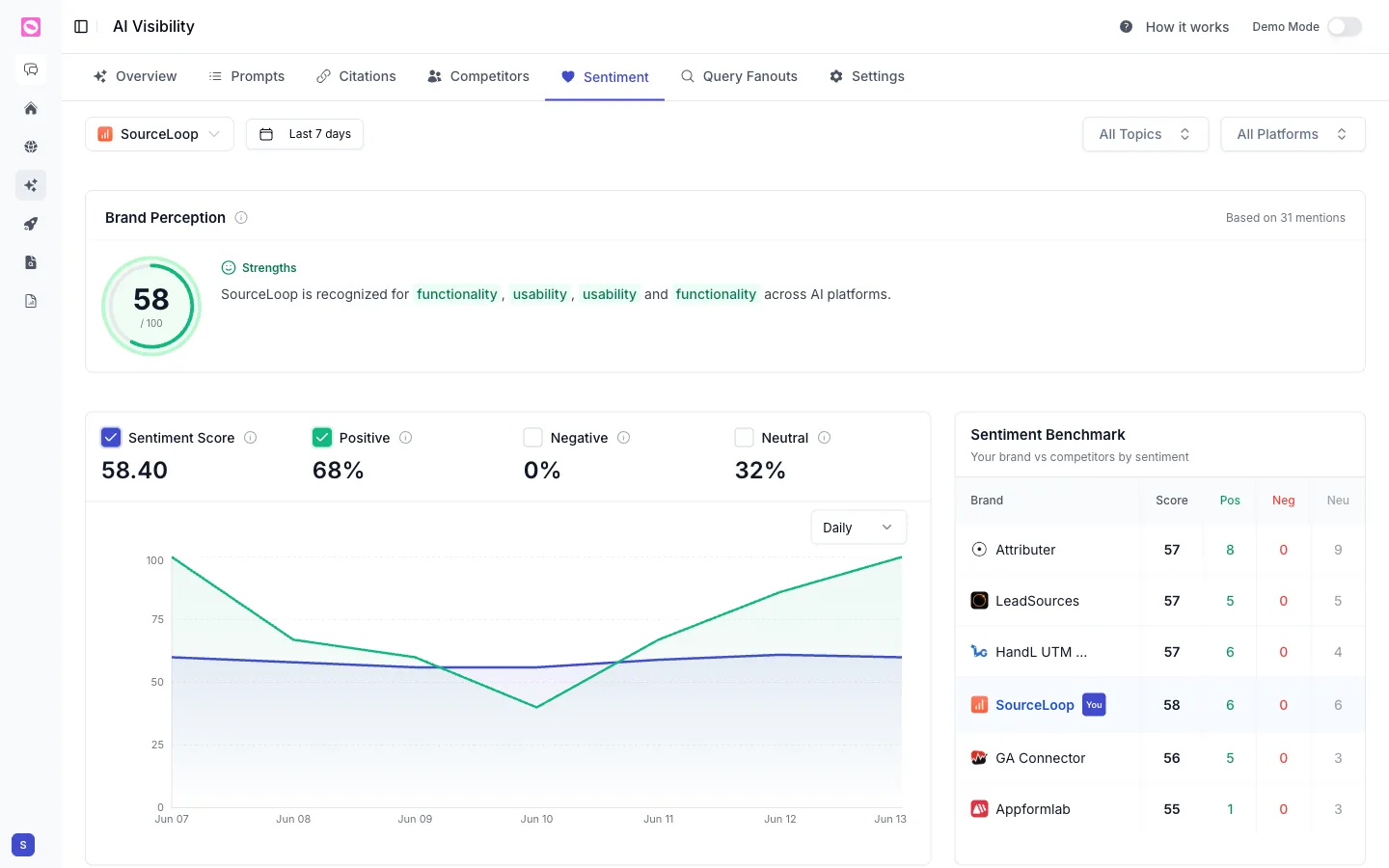
Task: Switch to the Query Fanouts tab
Action: pos(739,76)
